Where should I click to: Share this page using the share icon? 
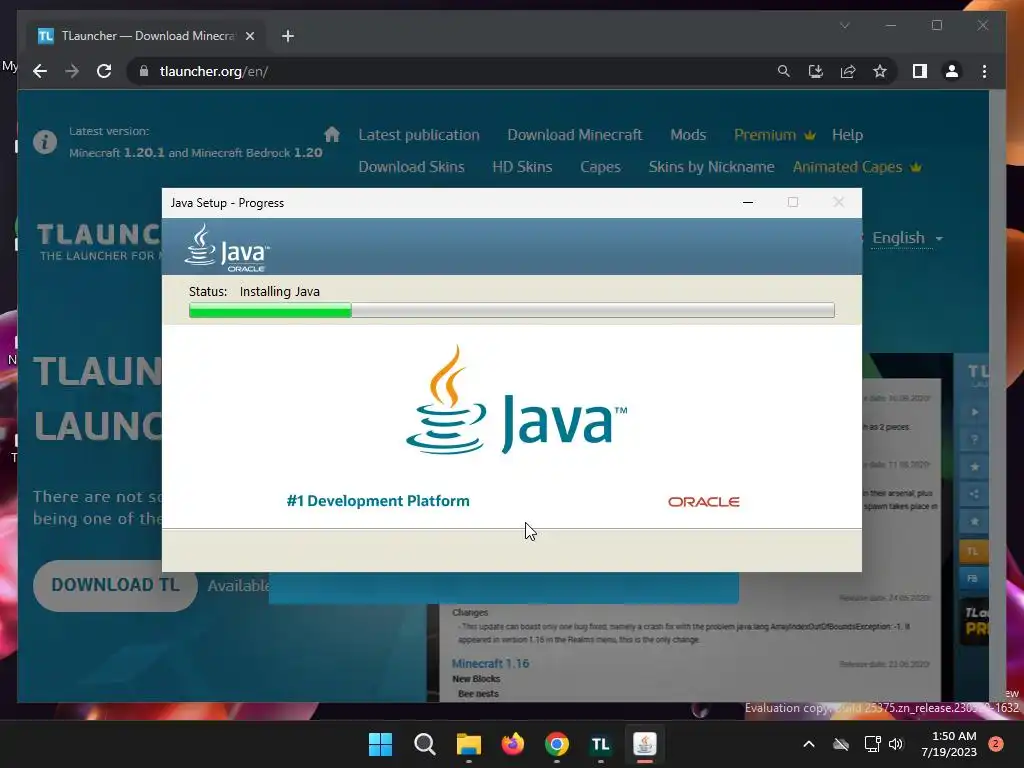pyautogui.click(x=848, y=71)
